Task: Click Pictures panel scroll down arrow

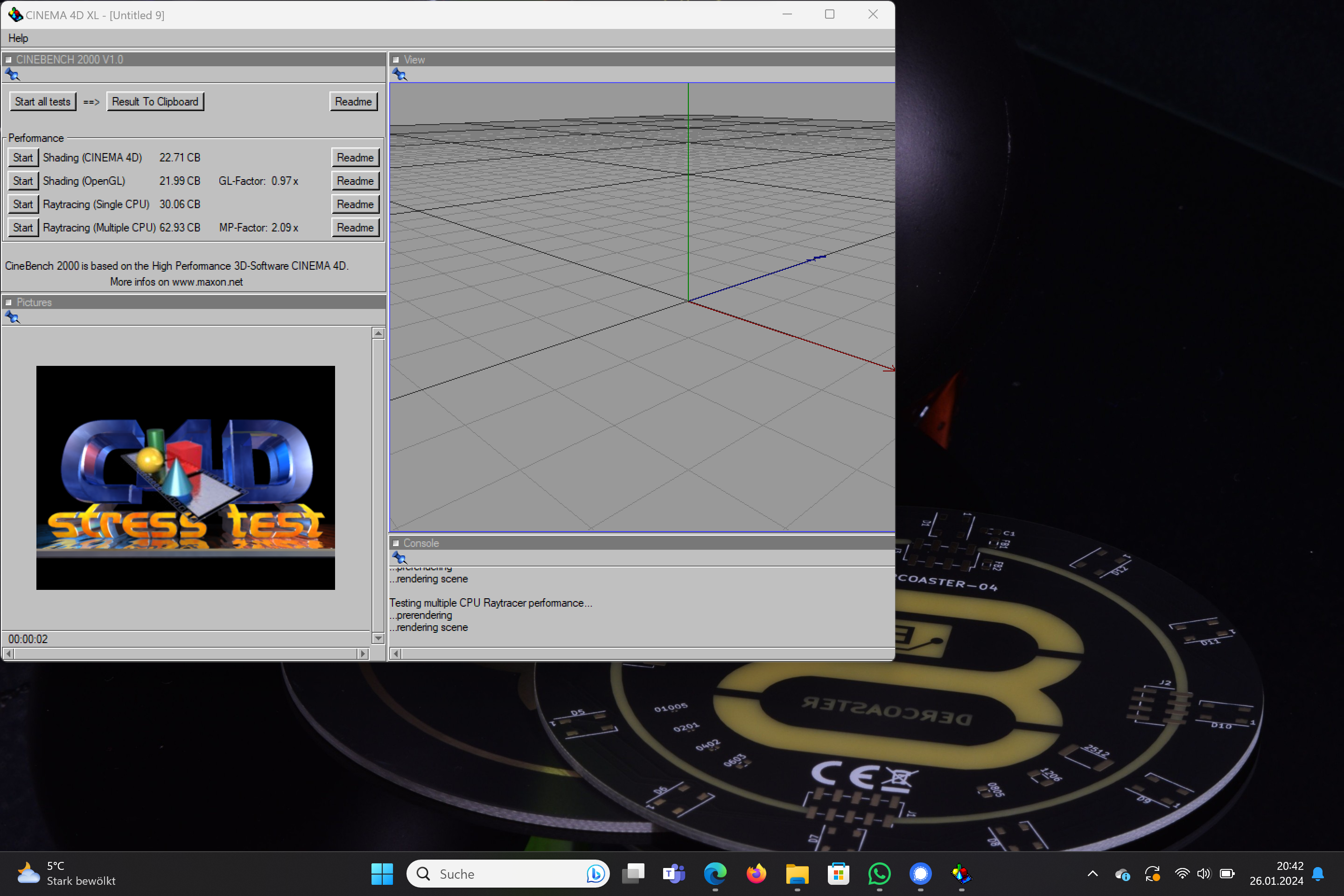Action: tap(378, 638)
